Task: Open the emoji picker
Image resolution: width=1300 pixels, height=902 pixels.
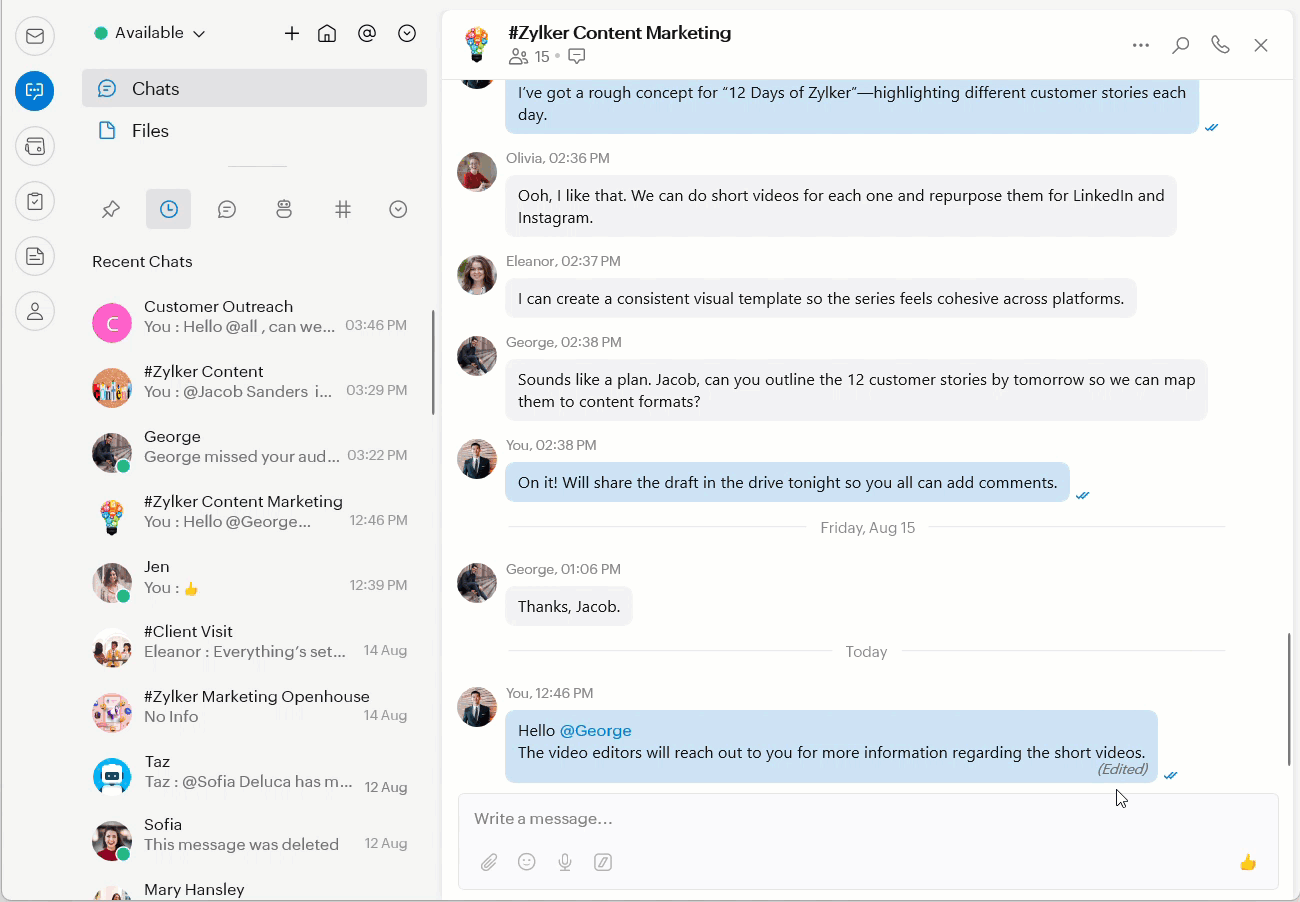Action: coord(527,862)
